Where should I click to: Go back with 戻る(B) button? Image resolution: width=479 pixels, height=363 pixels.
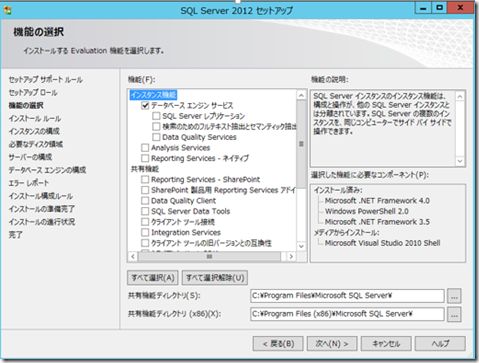(x=278, y=344)
